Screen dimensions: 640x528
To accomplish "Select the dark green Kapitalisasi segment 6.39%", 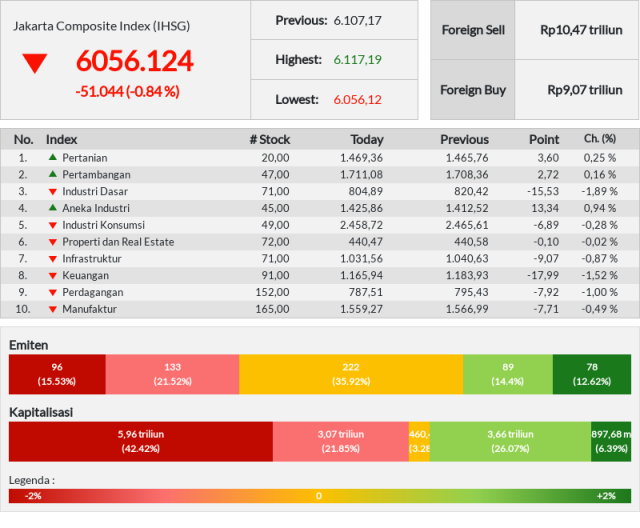I will point(611,441).
